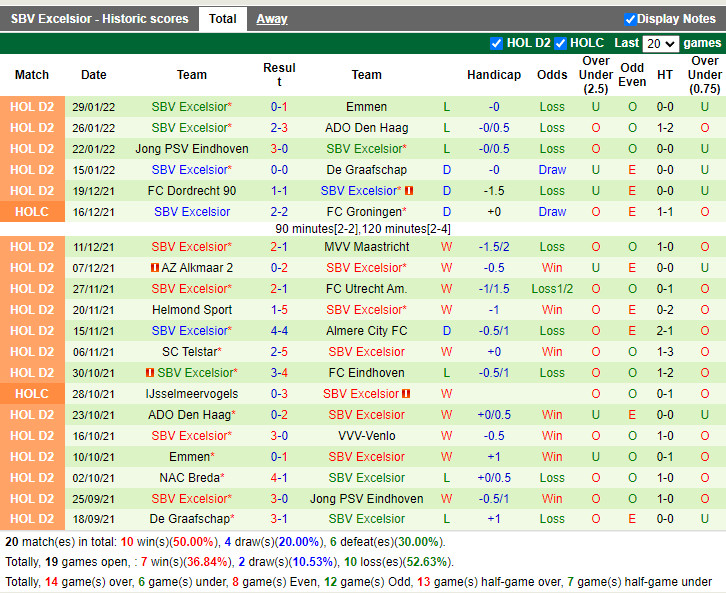Uncheck the HOL D2 league filter
Screen dimensions: 726x593
(x=496, y=43)
